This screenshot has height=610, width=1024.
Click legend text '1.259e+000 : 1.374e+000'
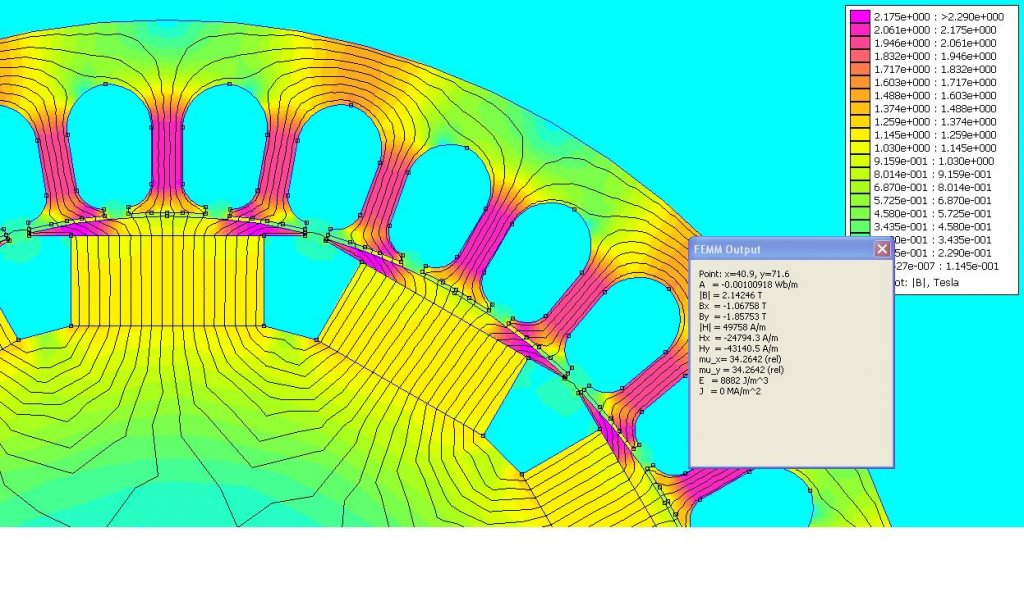point(935,121)
